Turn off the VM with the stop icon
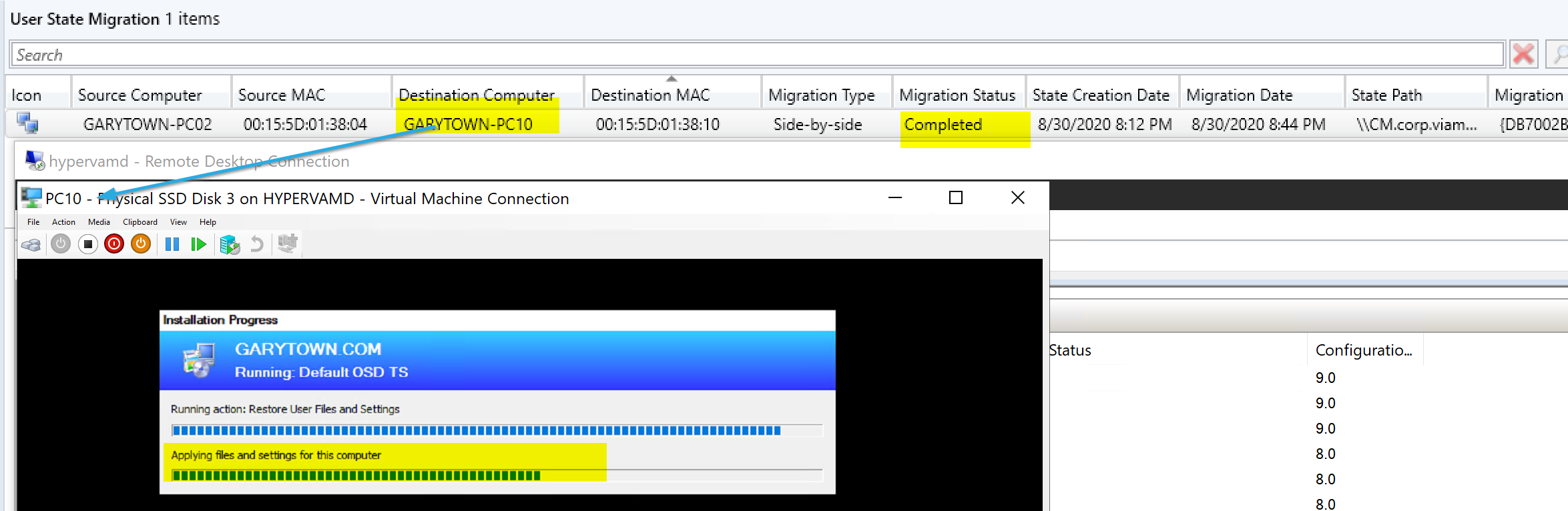The height and width of the screenshot is (511, 1568). tap(87, 244)
